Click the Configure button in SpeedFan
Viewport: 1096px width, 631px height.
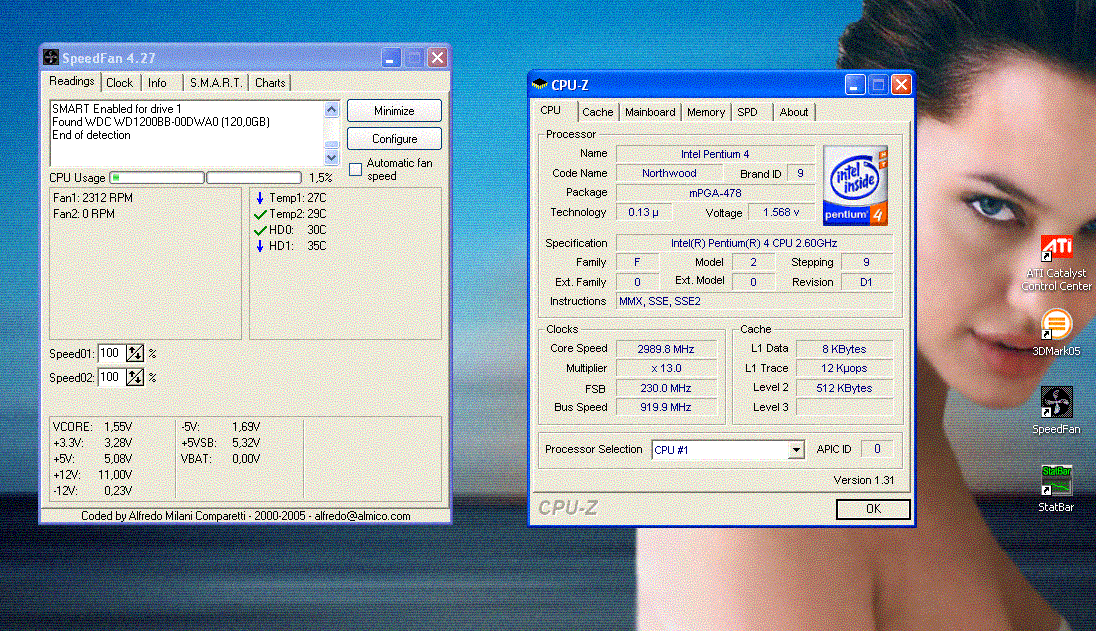(x=394, y=138)
